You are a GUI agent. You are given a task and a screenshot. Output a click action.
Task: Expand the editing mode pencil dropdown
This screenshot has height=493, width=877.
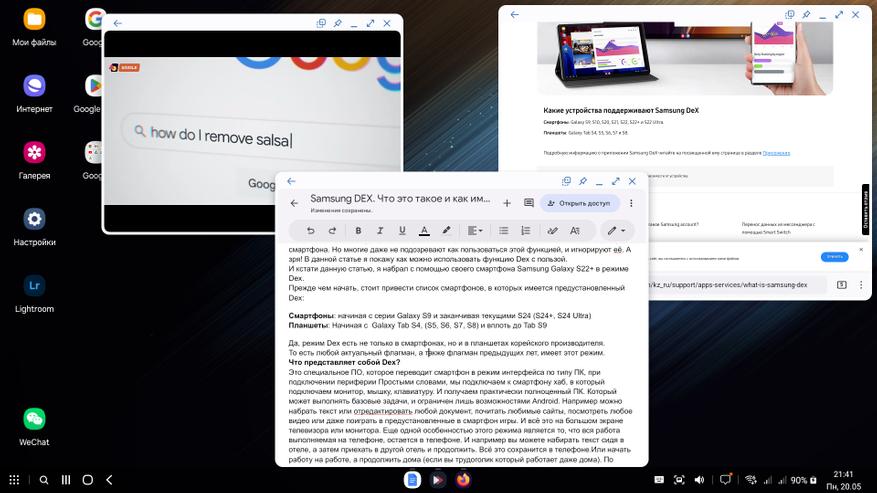pos(616,231)
